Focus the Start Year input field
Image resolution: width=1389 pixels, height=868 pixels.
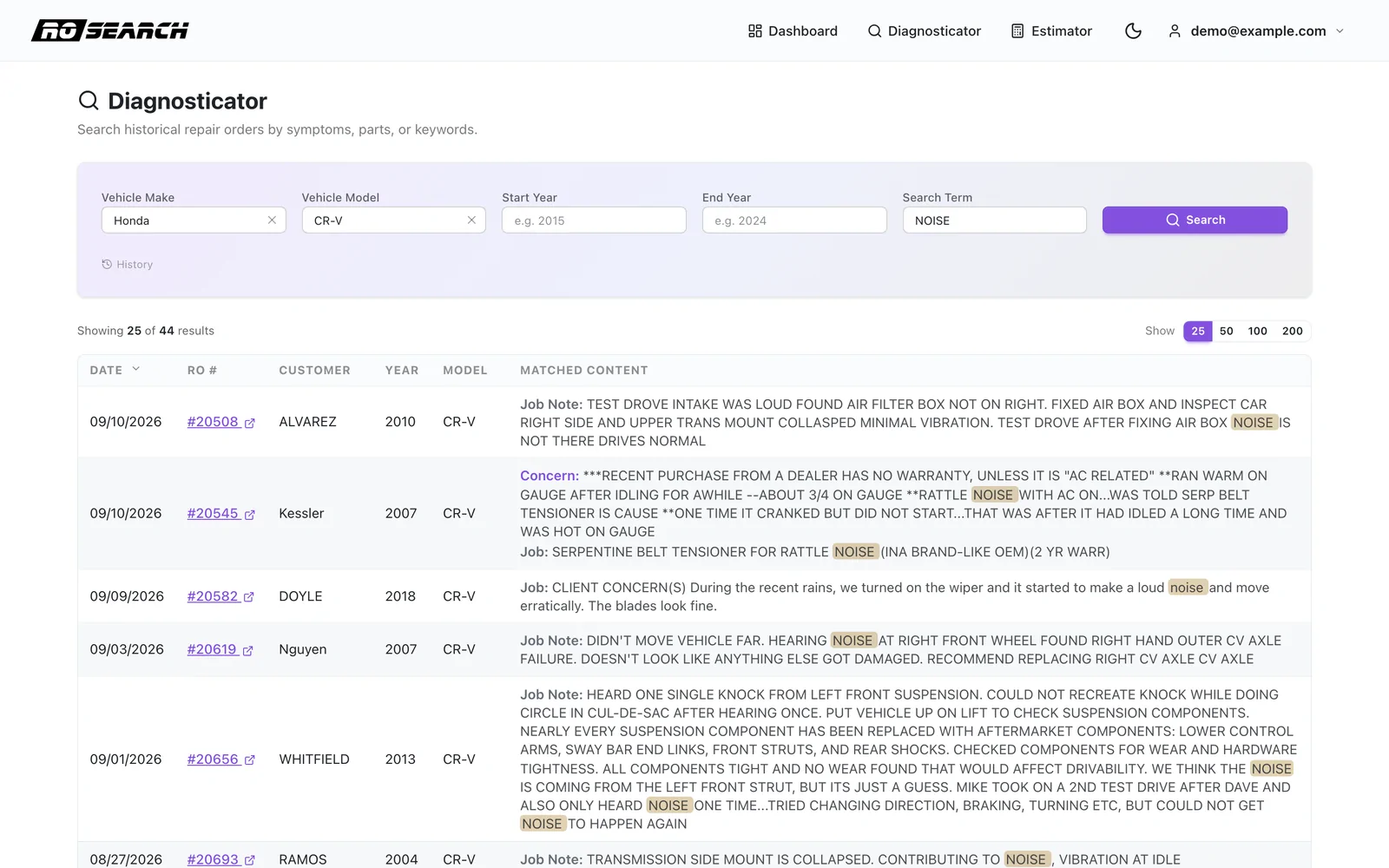click(x=594, y=220)
